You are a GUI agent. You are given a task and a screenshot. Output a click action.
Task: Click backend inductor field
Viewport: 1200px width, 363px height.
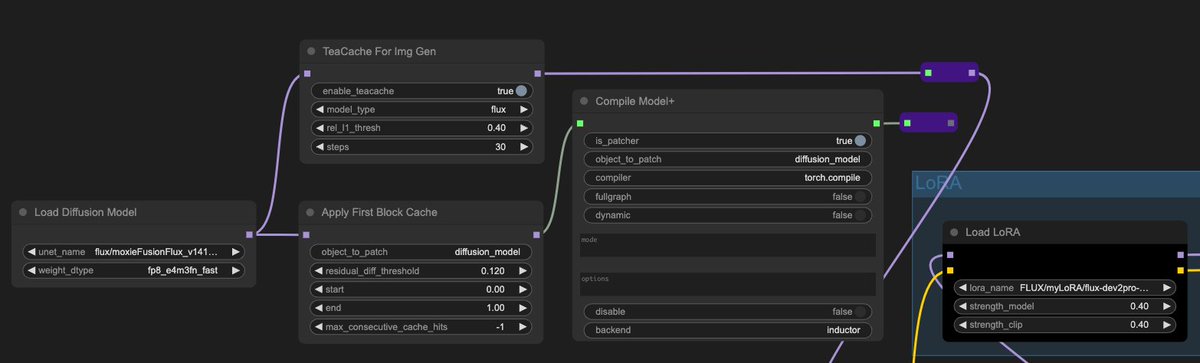tap(727, 330)
